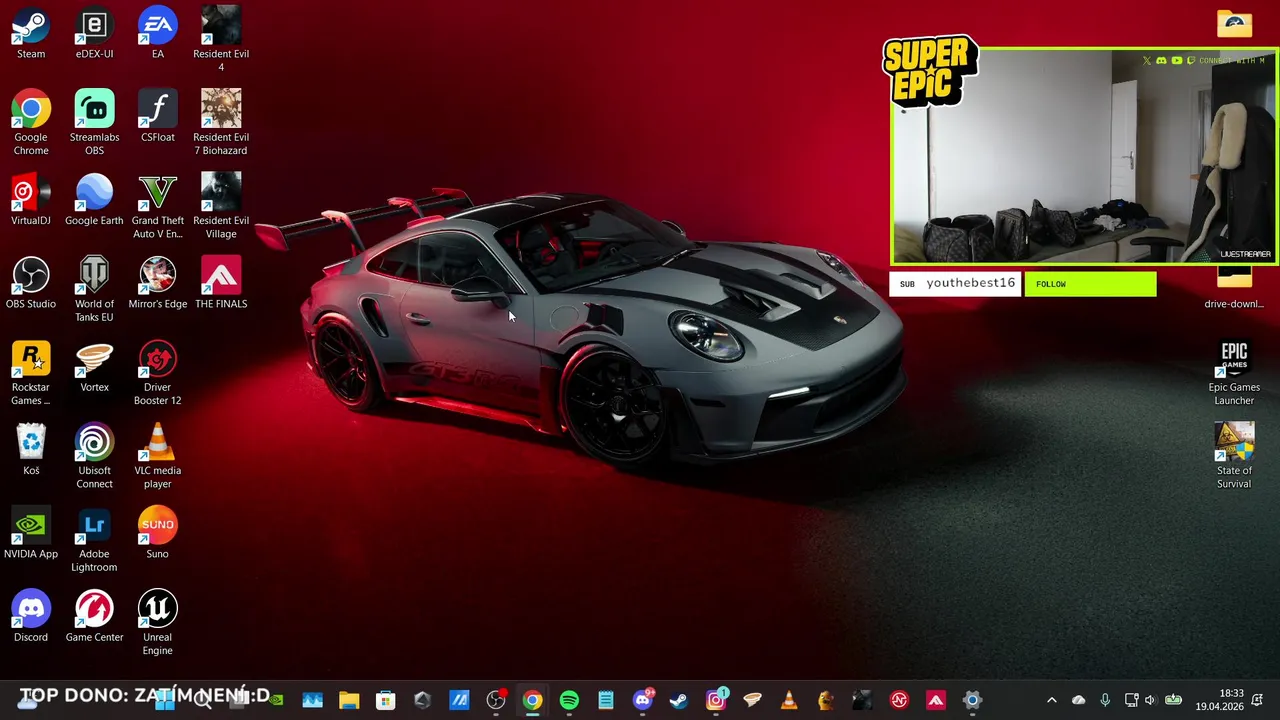Open VLC cone icon on the taskbar
The height and width of the screenshot is (720, 1280).
(x=789, y=700)
